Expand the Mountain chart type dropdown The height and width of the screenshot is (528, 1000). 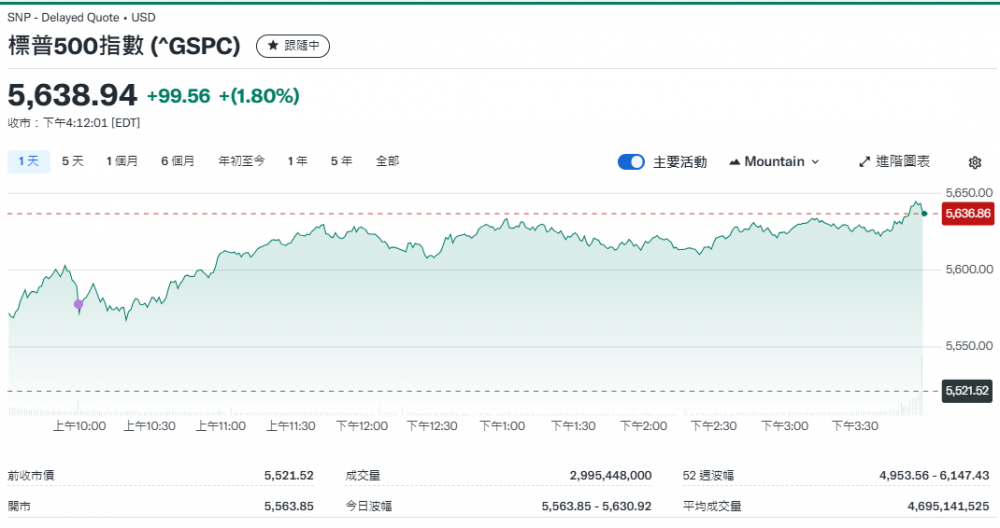pyautogui.click(x=775, y=162)
